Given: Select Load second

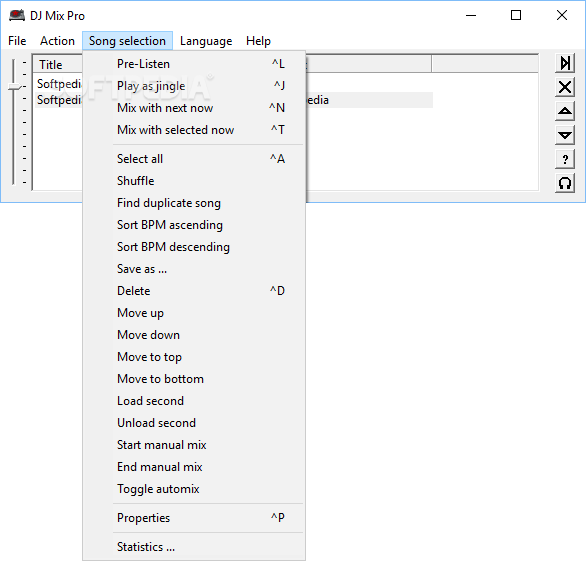Looking at the screenshot, I should pyautogui.click(x=194, y=401).
